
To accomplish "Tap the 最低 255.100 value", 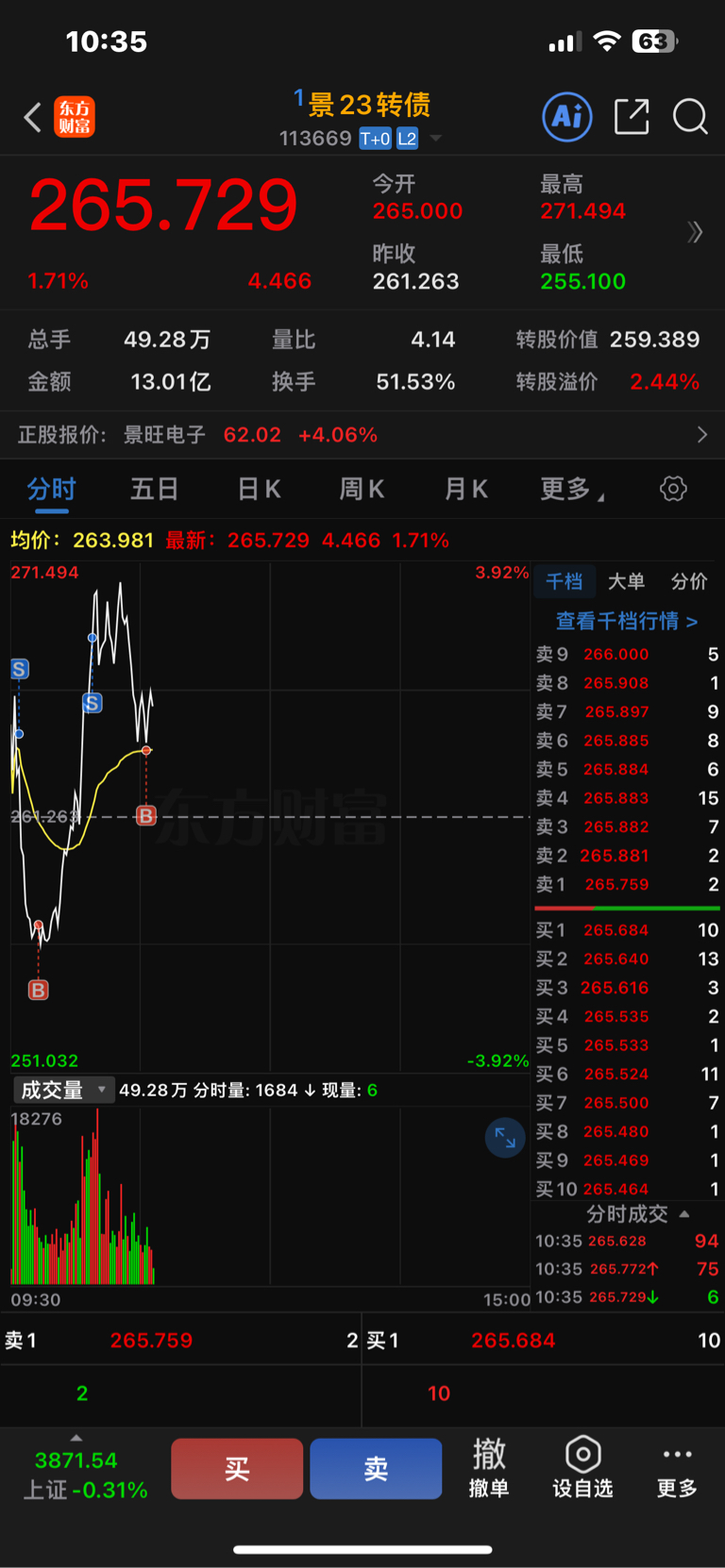I will [x=582, y=281].
